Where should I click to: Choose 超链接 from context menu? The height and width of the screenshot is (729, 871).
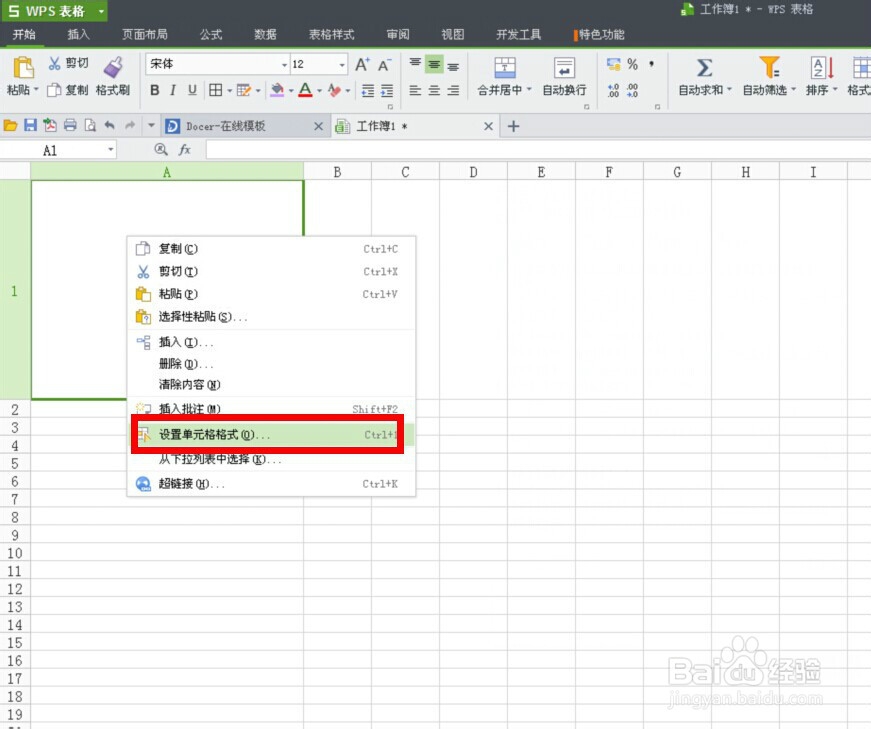pyautogui.click(x=272, y=484)
